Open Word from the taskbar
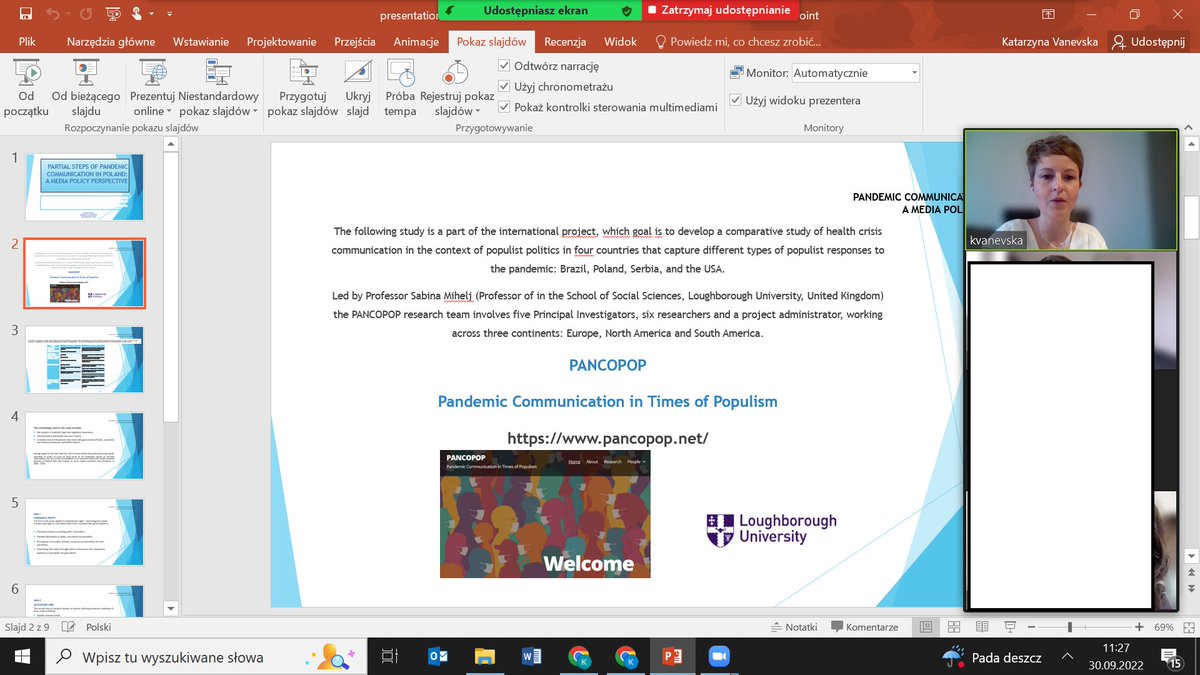The width and height of the screenshot is (1200, 675). pos(531,657)
